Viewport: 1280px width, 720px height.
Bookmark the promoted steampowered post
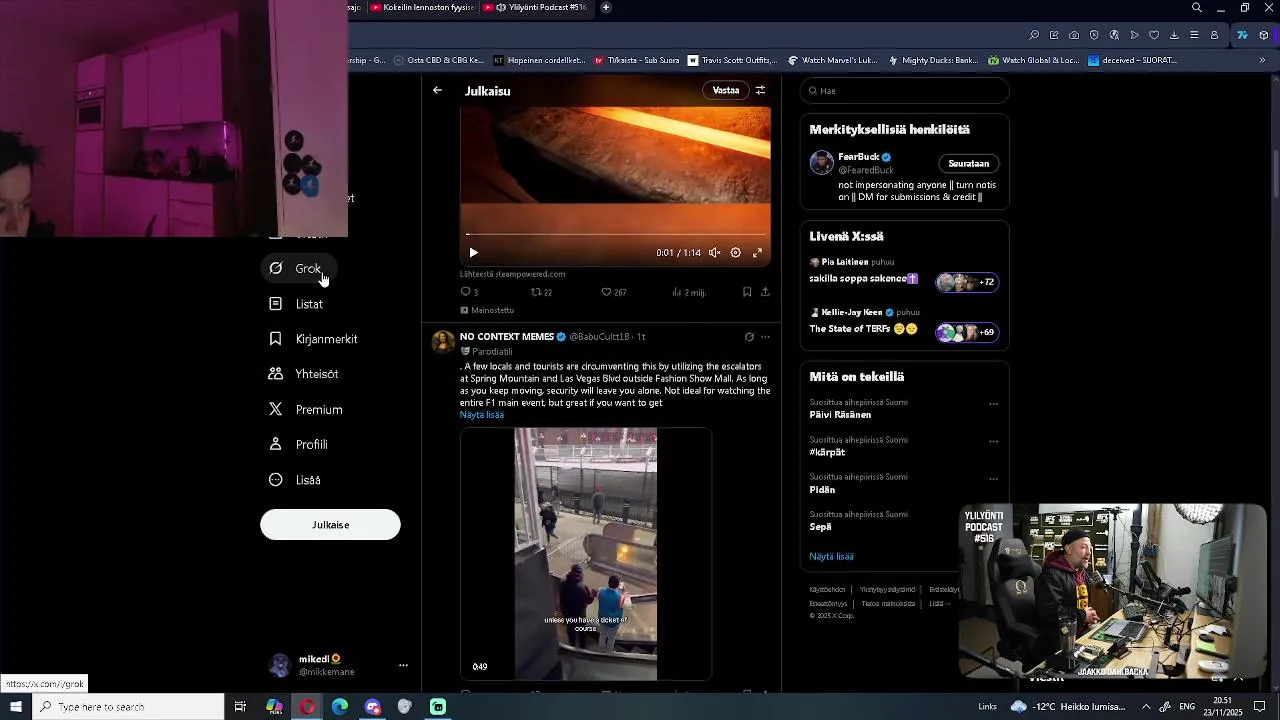(x=747, y=292)
